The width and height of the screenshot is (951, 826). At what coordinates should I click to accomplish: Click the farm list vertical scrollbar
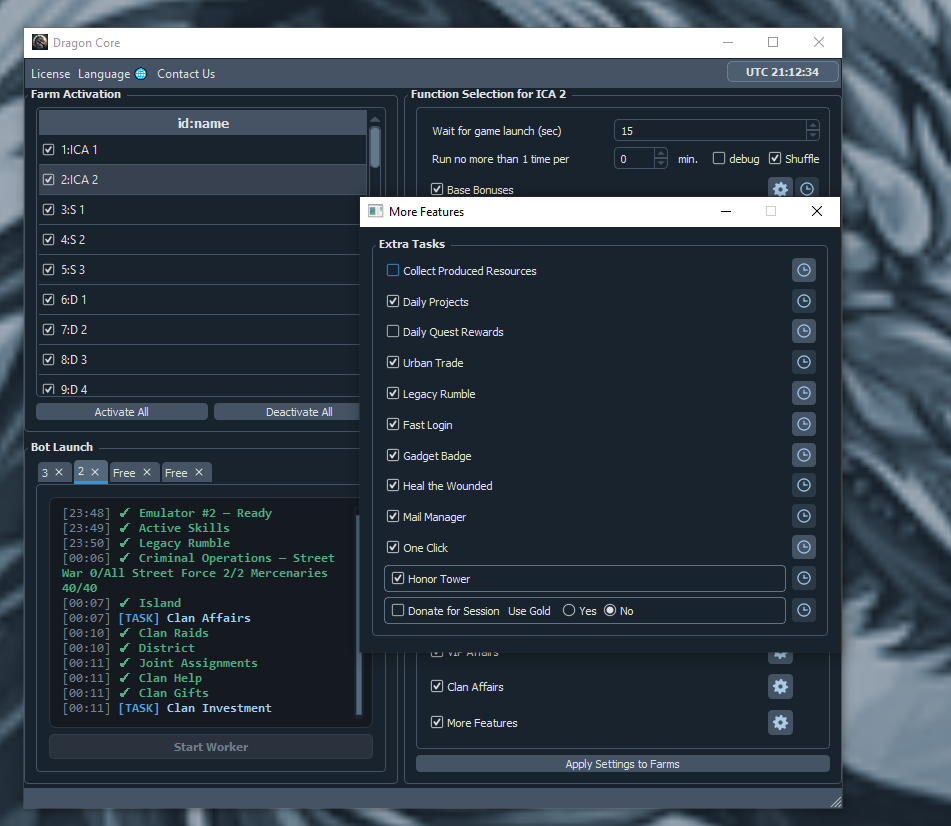coord(375,147)
